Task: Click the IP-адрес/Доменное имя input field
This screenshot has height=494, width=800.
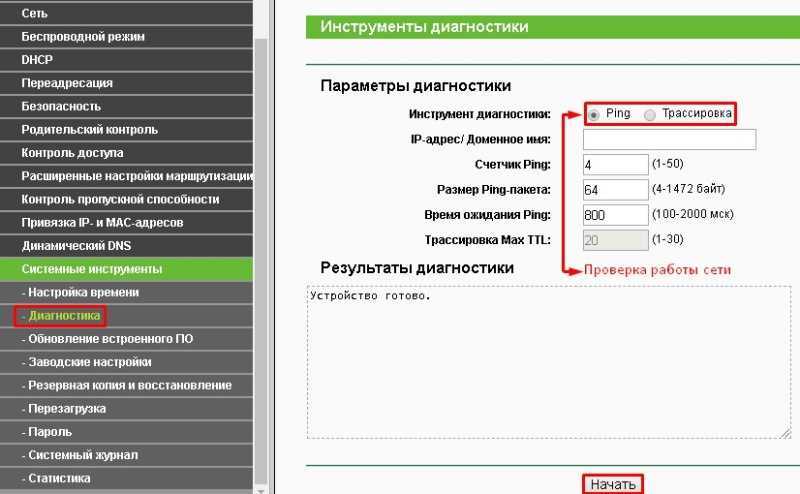Action: pos(669,139)
